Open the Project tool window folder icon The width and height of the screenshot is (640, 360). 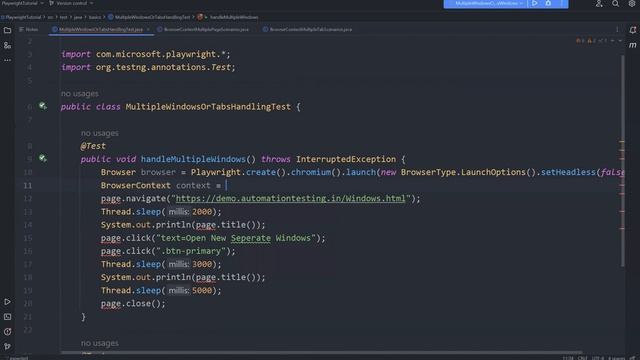7,31
